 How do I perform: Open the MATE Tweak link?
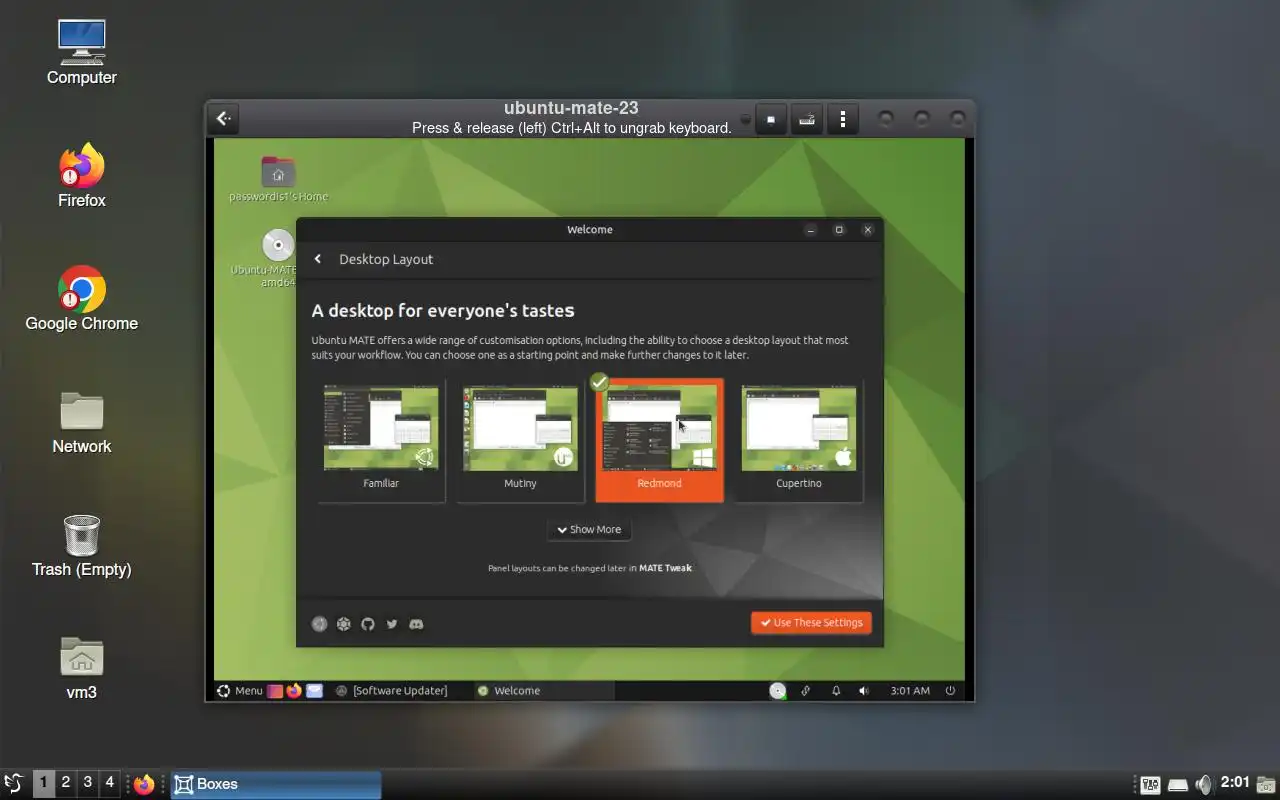[x=665, y=568]
